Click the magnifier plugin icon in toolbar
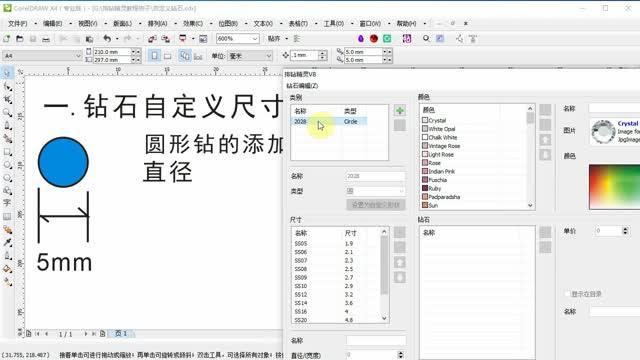 [x=426, y=38]
